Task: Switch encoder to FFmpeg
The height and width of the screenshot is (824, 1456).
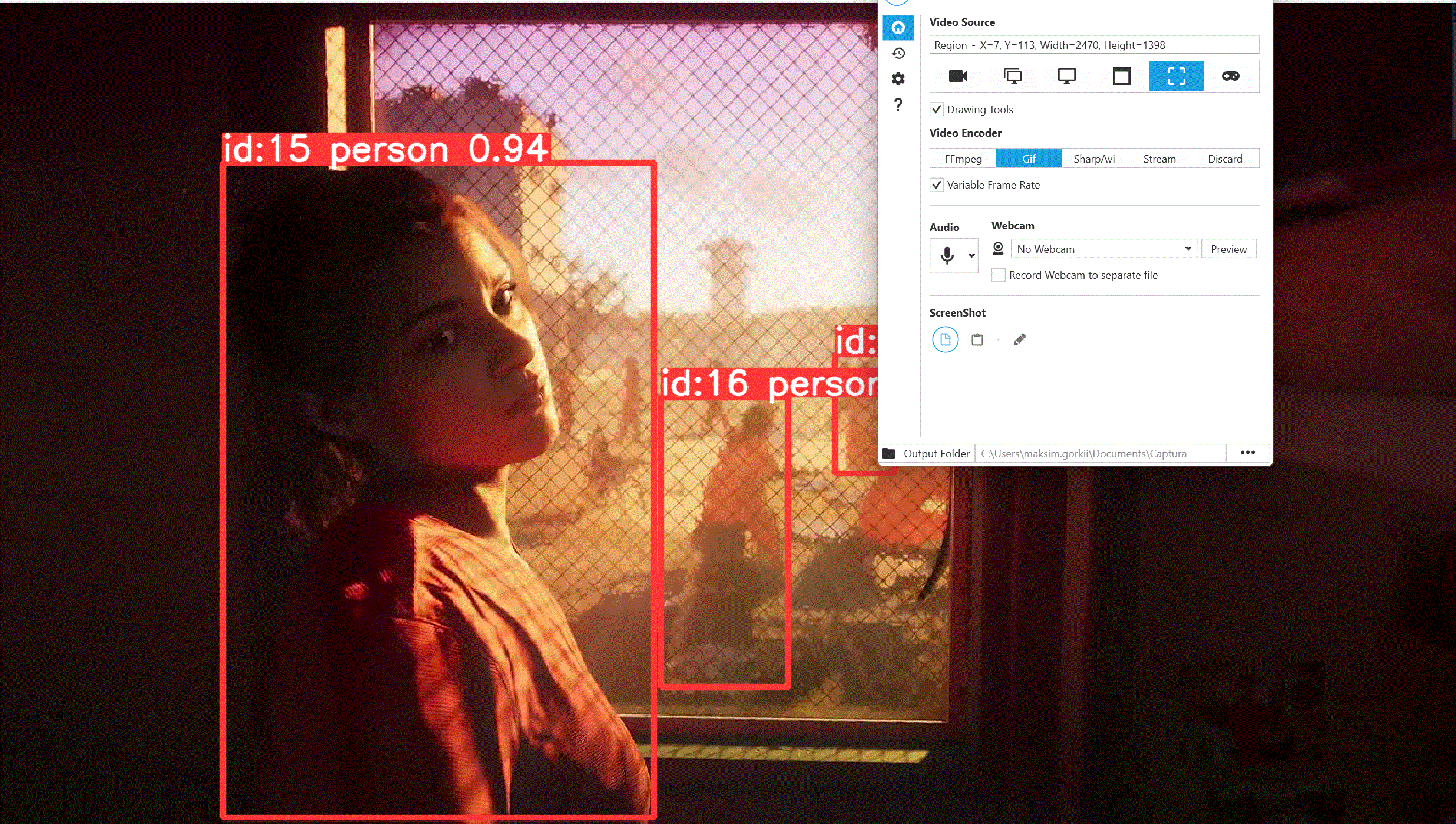Action: click(963, 159)
